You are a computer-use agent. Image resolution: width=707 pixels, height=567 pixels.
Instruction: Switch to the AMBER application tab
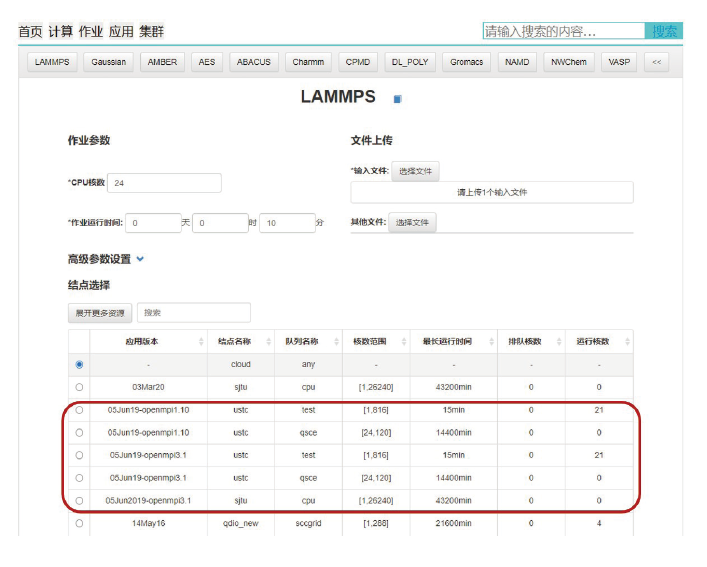point(162,62)
